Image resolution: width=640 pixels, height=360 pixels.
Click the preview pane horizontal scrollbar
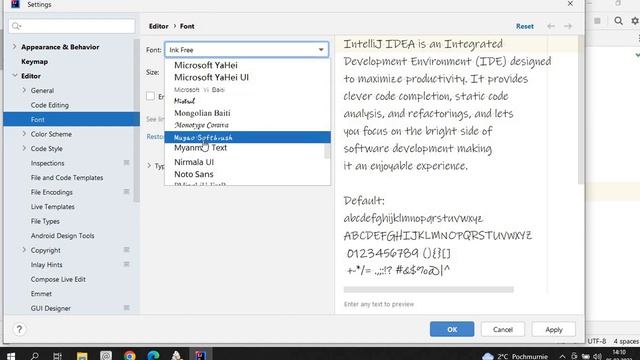pos(428,289)
